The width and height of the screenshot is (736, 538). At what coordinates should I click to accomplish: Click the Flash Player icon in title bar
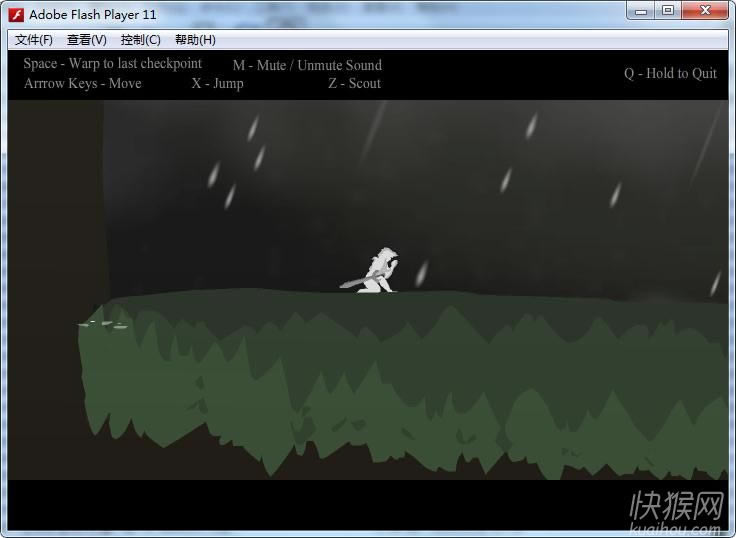point(16,14)
